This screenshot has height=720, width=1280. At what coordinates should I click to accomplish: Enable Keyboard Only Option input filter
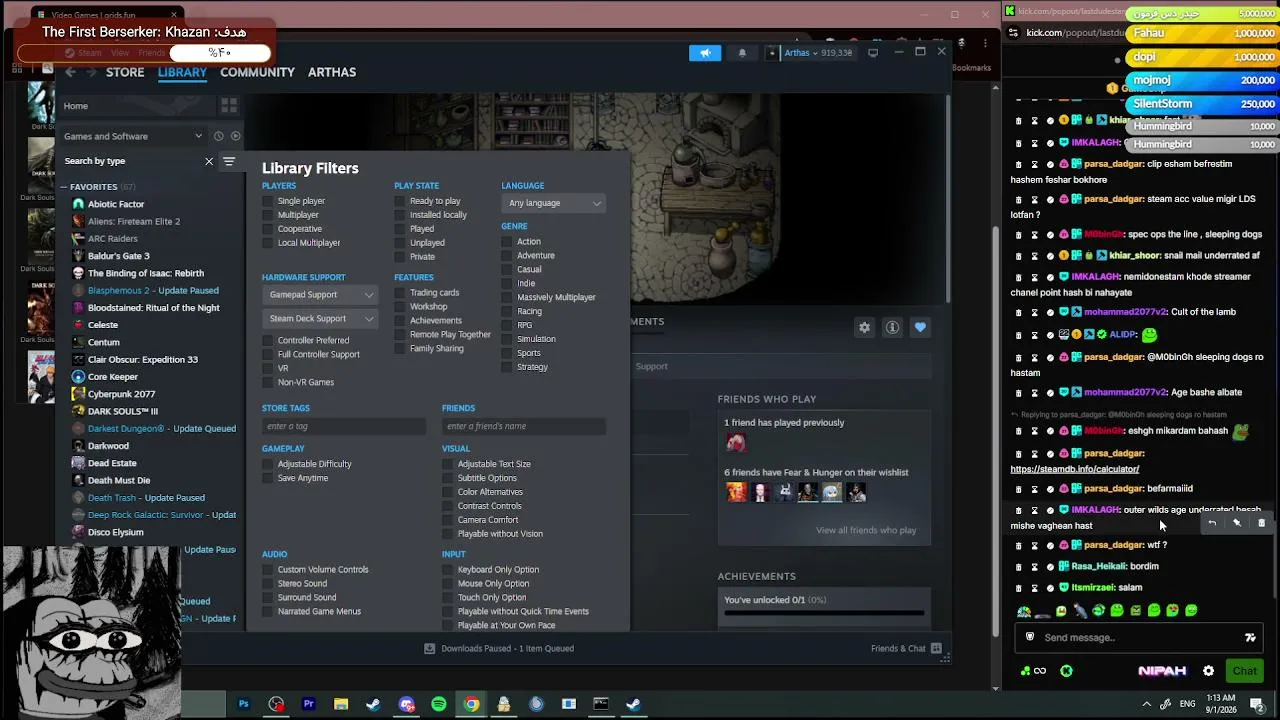[448, 570]
